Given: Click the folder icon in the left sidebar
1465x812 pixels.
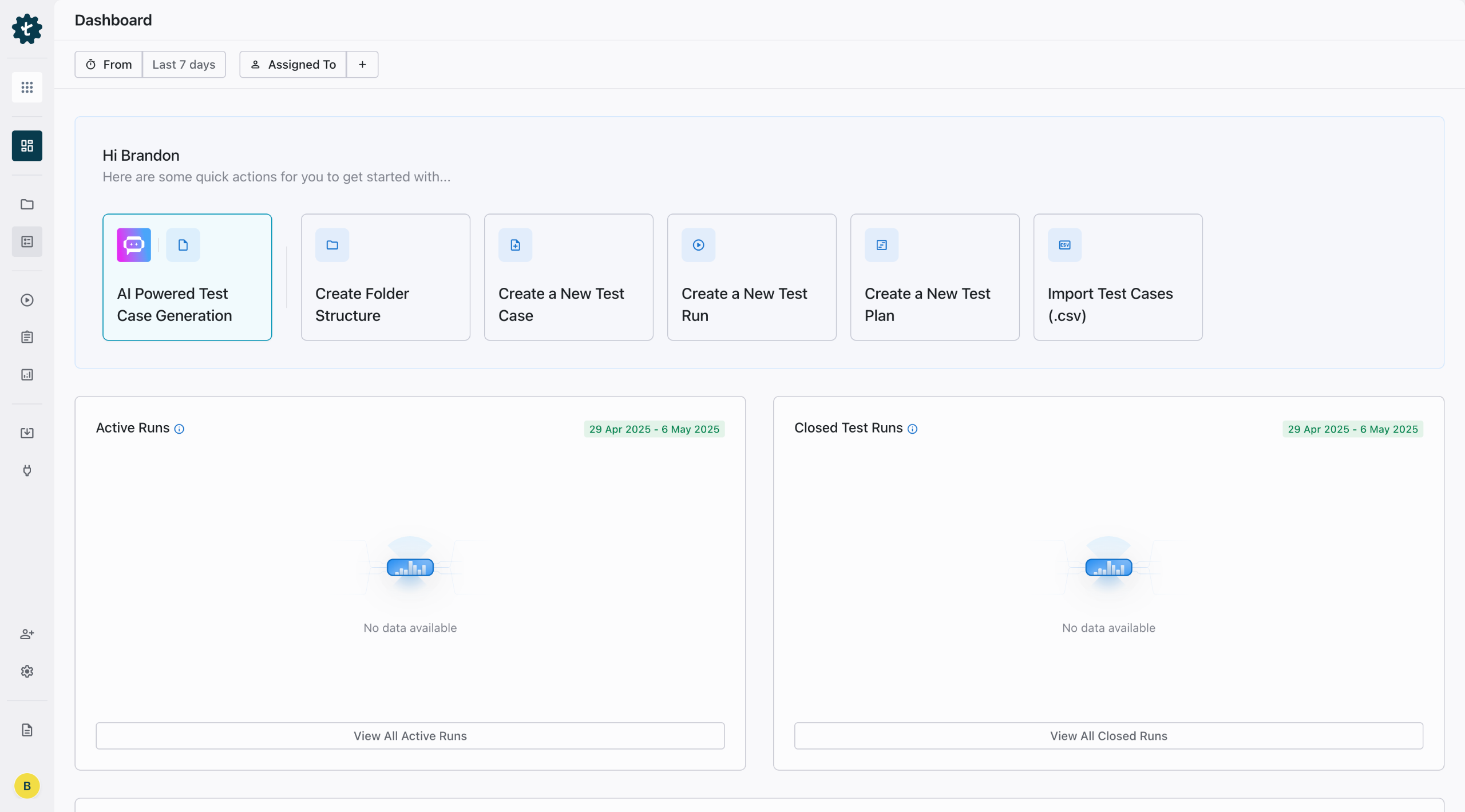Looking at the screenshot, I should (x=27, y=204).
